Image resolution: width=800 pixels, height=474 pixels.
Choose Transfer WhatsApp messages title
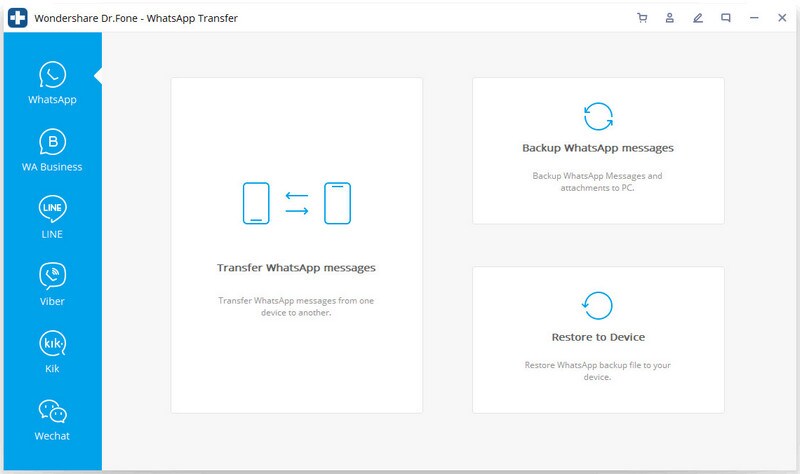(296, 268)
